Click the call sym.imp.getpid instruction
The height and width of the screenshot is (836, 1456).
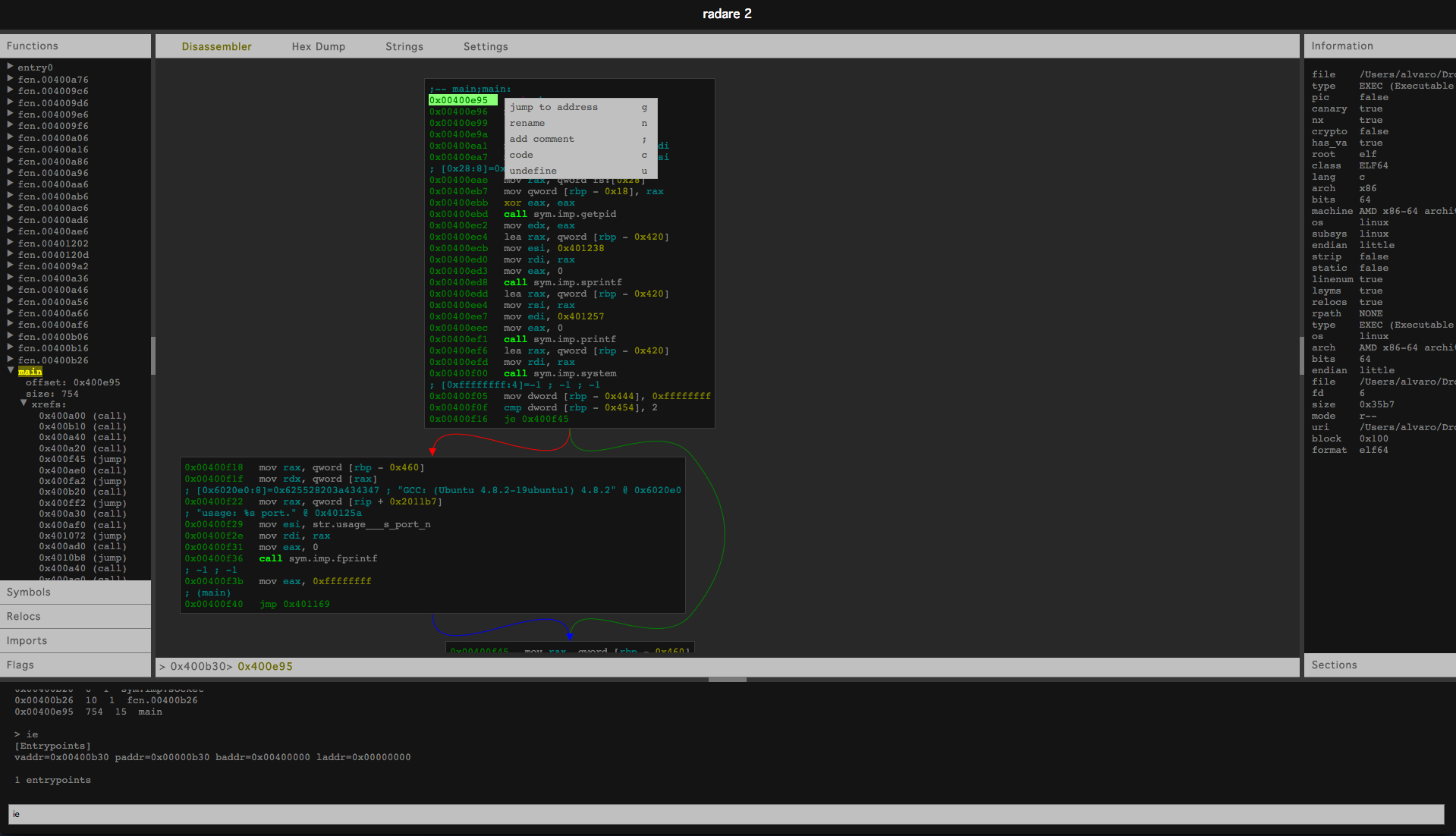coord(560,214)
